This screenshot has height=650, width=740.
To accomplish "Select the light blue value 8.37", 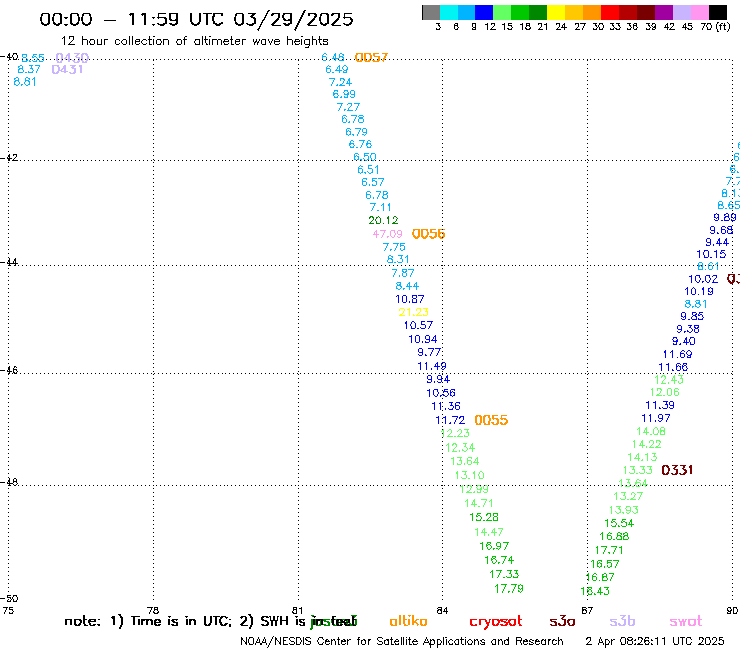I will 29,69.
